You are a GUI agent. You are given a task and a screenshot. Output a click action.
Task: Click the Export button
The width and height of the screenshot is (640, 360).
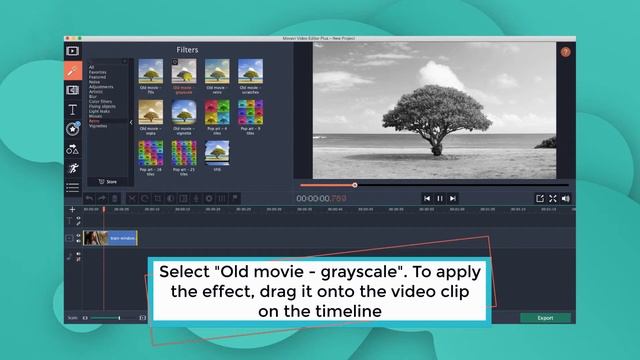click(545, 318)
